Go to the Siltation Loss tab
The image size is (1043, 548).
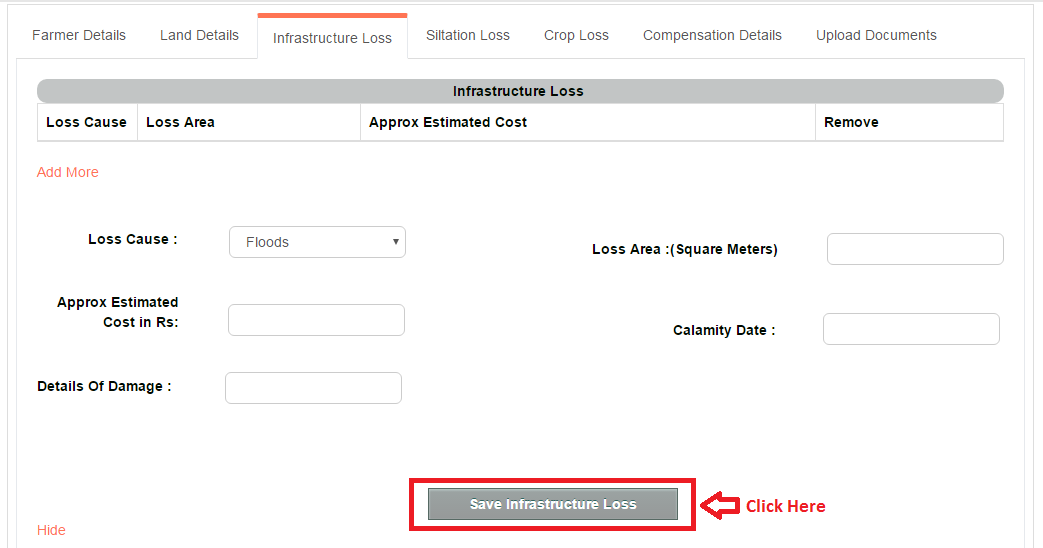[x=468, y=35]
